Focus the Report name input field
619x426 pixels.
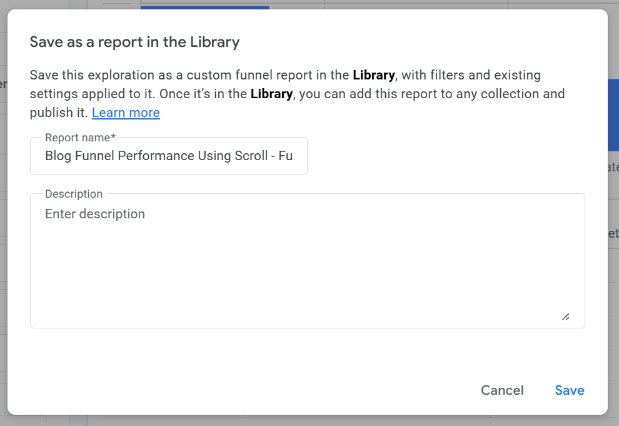pyautogui.click(x=169, y=156)
